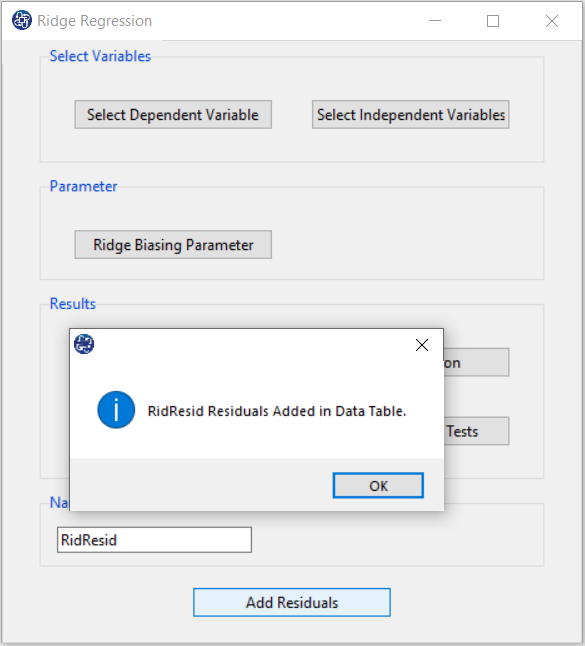Click the Ridge Regression app icon in title bar
The image size is (585, 646).
(21, 20)
